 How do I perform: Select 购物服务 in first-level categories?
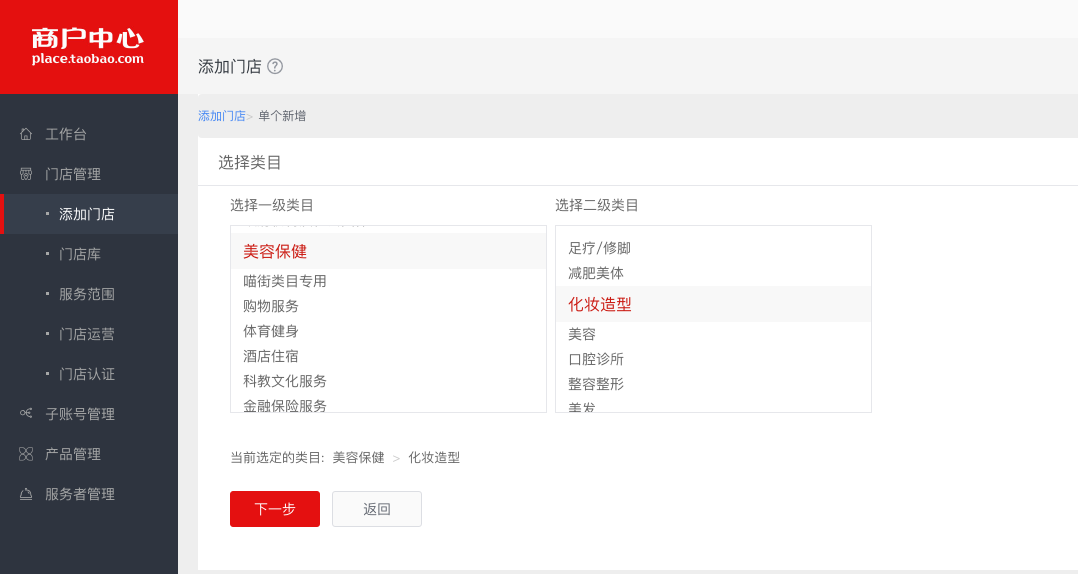(271, 306)
